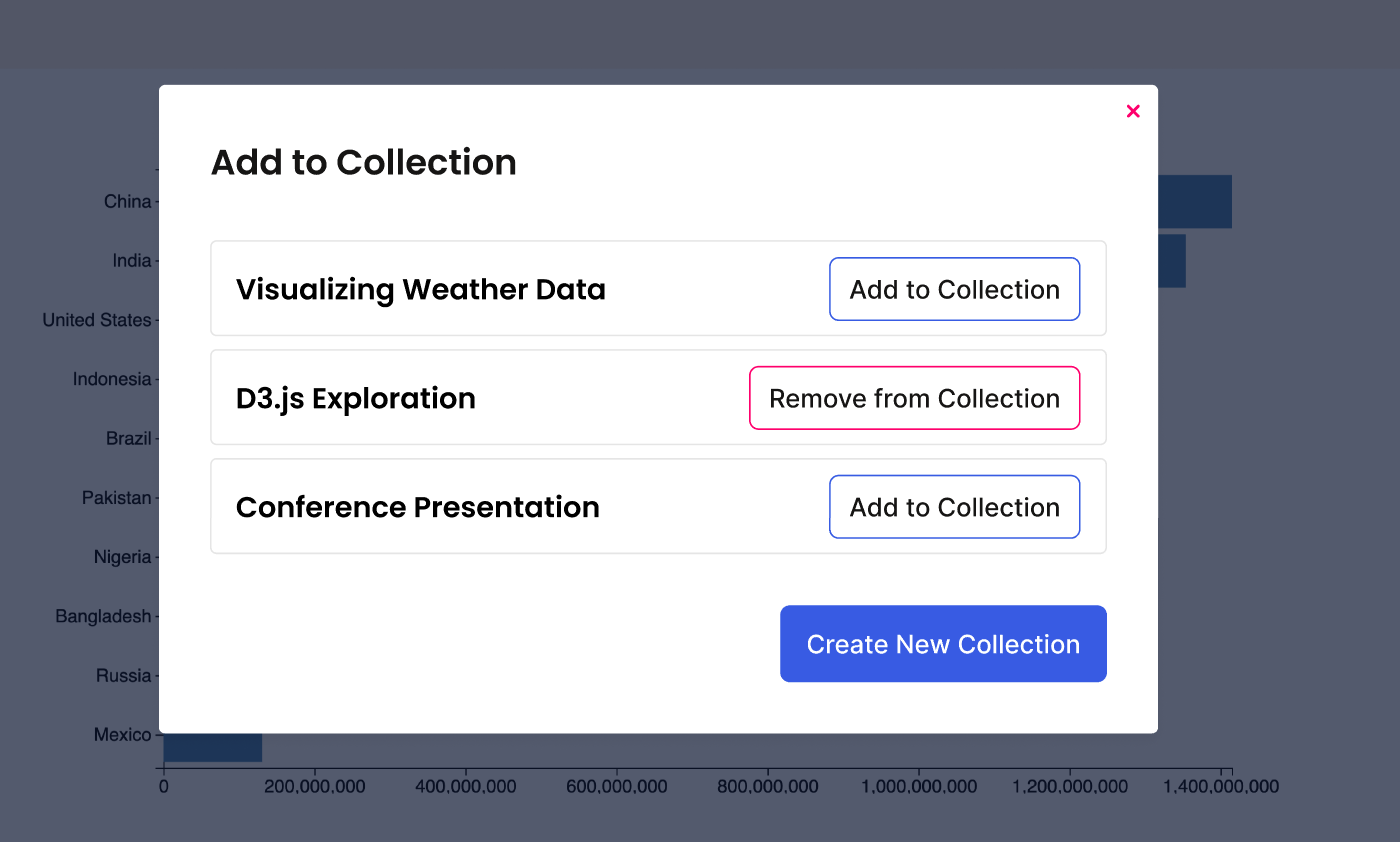Click the 600,000,000 axis tick label
This screenshot has width=1400, height=842.
click(617, 787)
